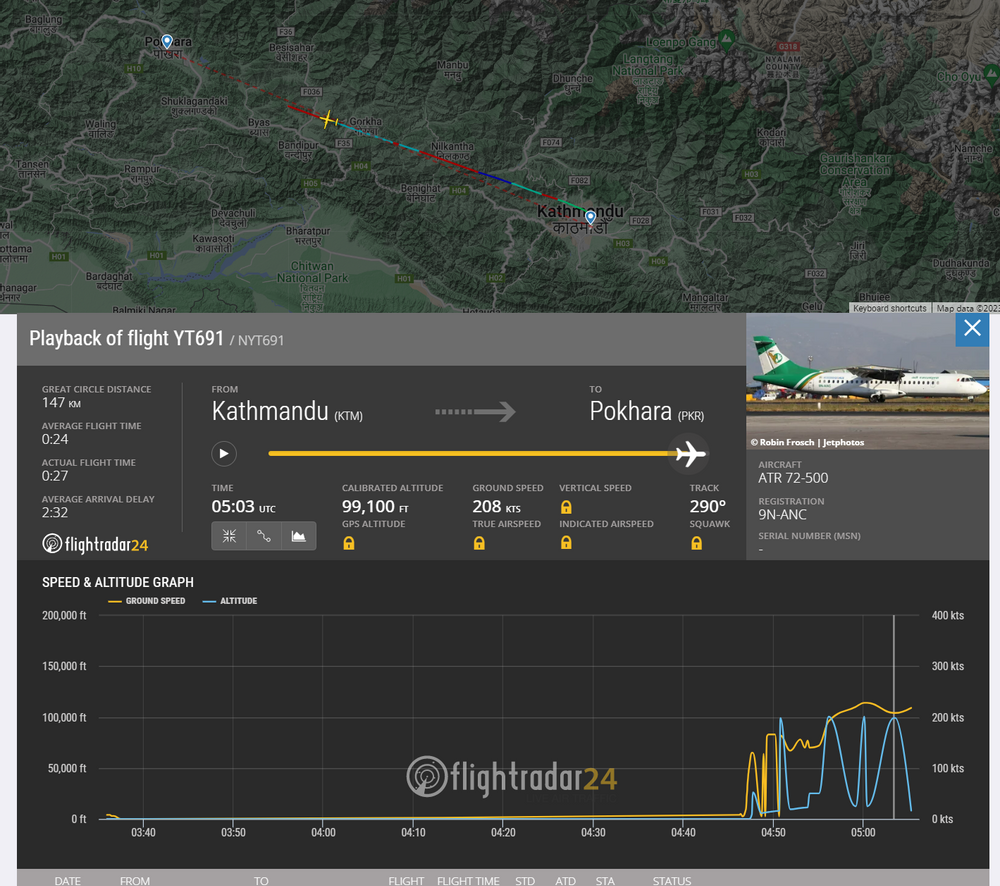Image resolution: width=1000 pixels, height=886 pixels.
Task: Click the actual flight time 0:27
Action: click(x=55, y=476)
